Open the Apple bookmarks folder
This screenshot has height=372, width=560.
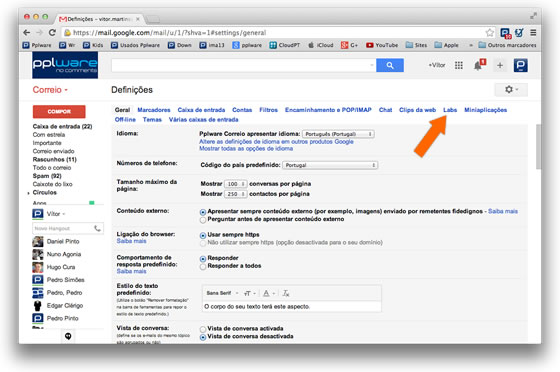(446, 45)
